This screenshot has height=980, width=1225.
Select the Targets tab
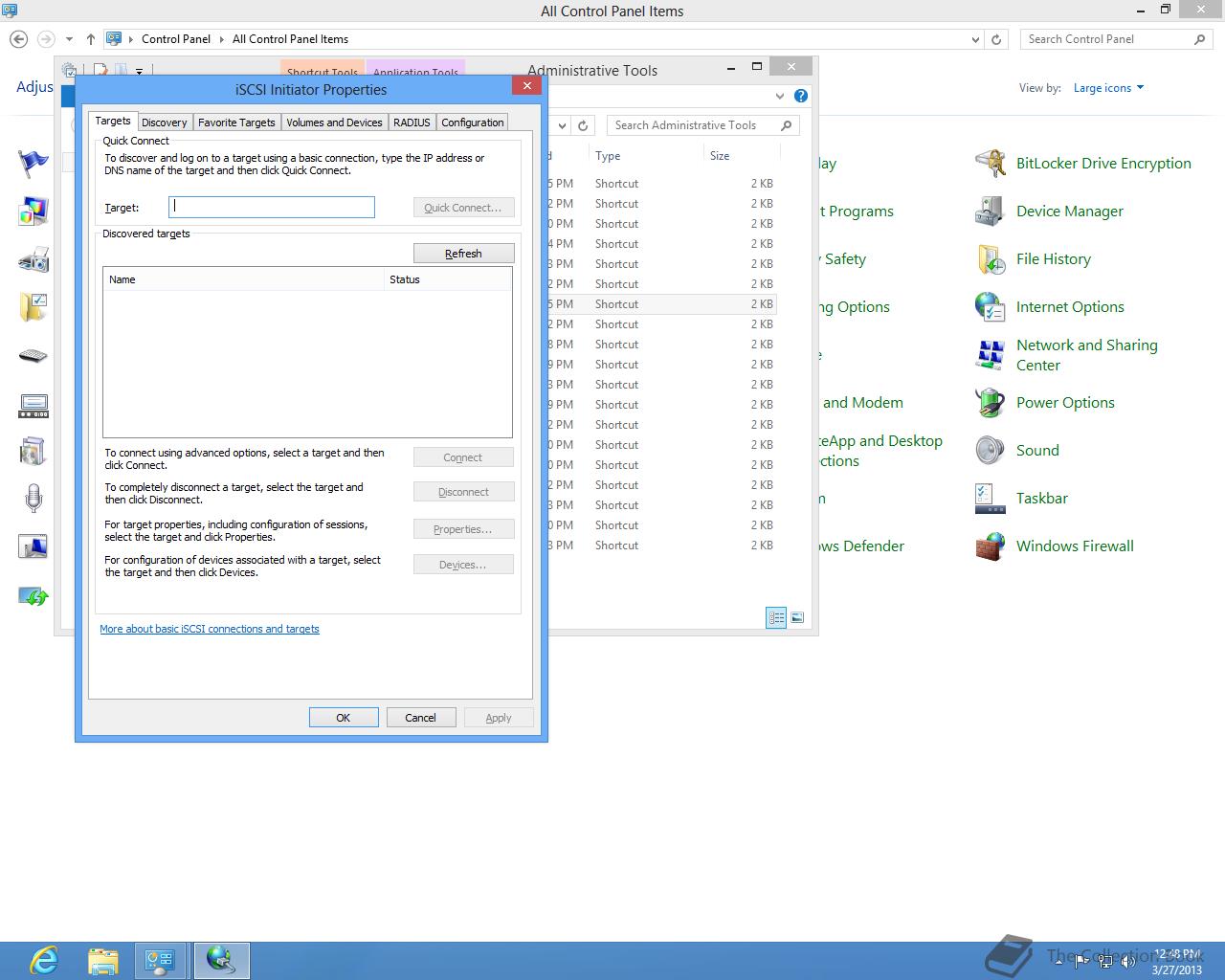pyautogui.click(x=113, y=121)
